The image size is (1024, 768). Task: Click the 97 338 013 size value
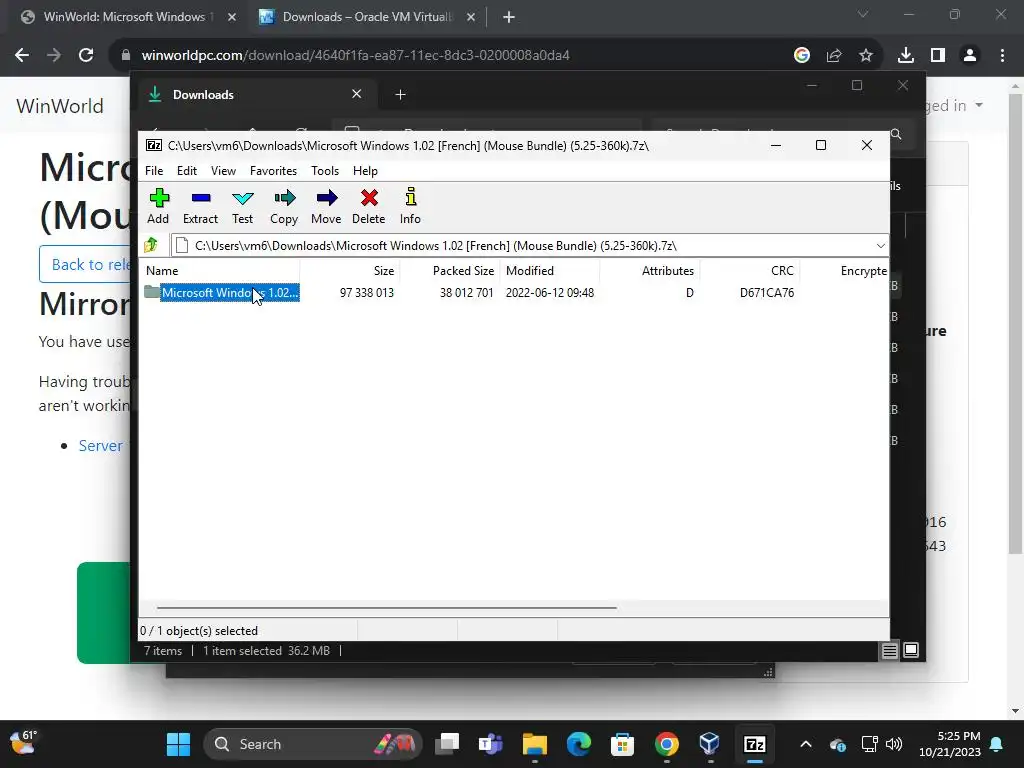pos(366,293)
